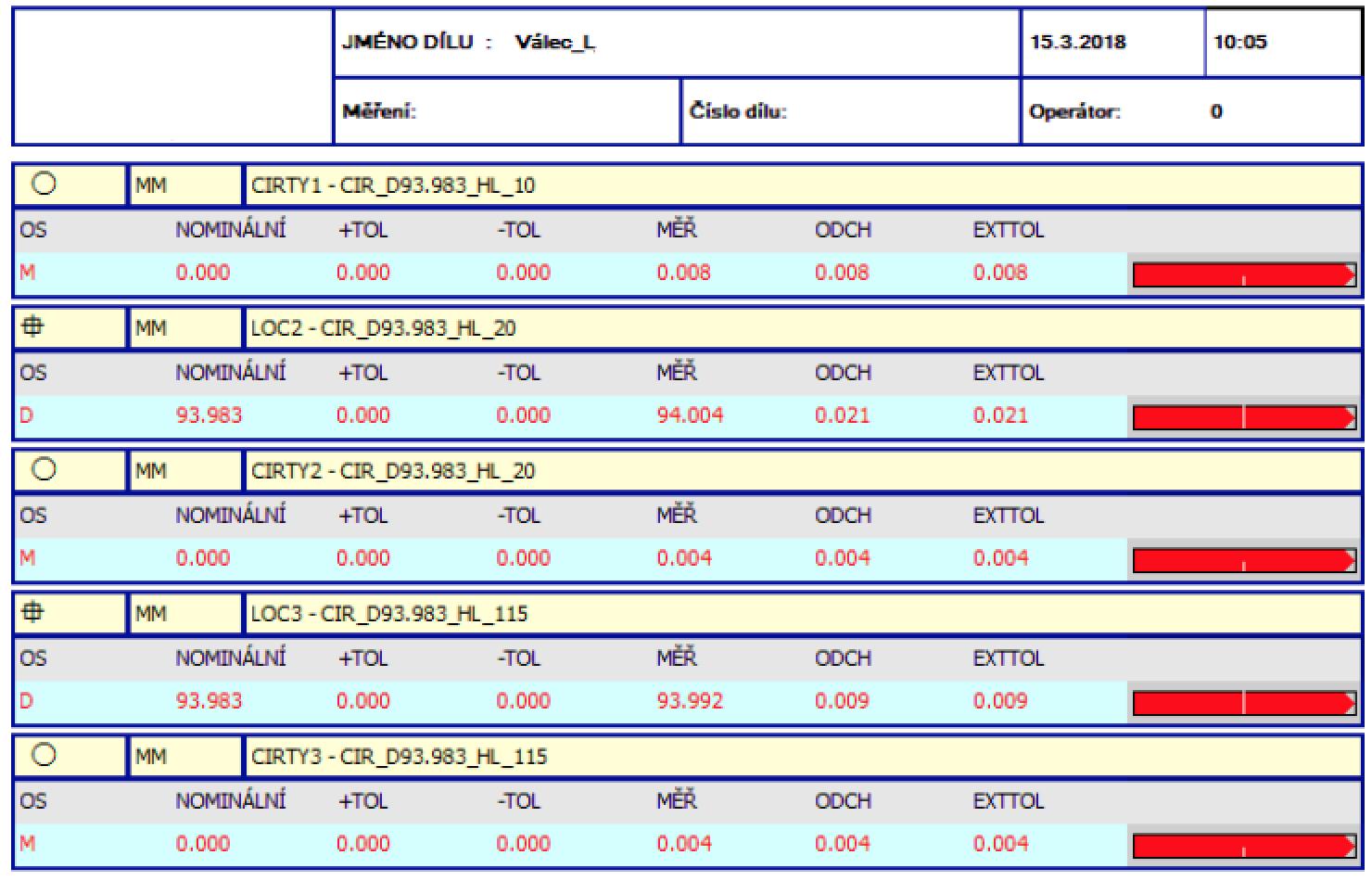This screenshot has height=881, width=1372.
Task: Click the report time 10:05
Action: point(1239,42)
